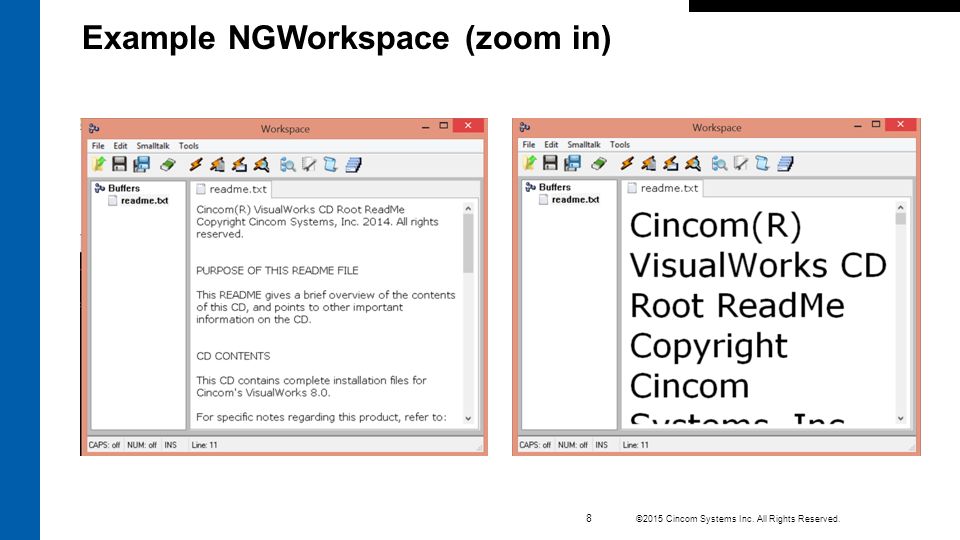Click 'Line: 11' in left window status bar

204,445
